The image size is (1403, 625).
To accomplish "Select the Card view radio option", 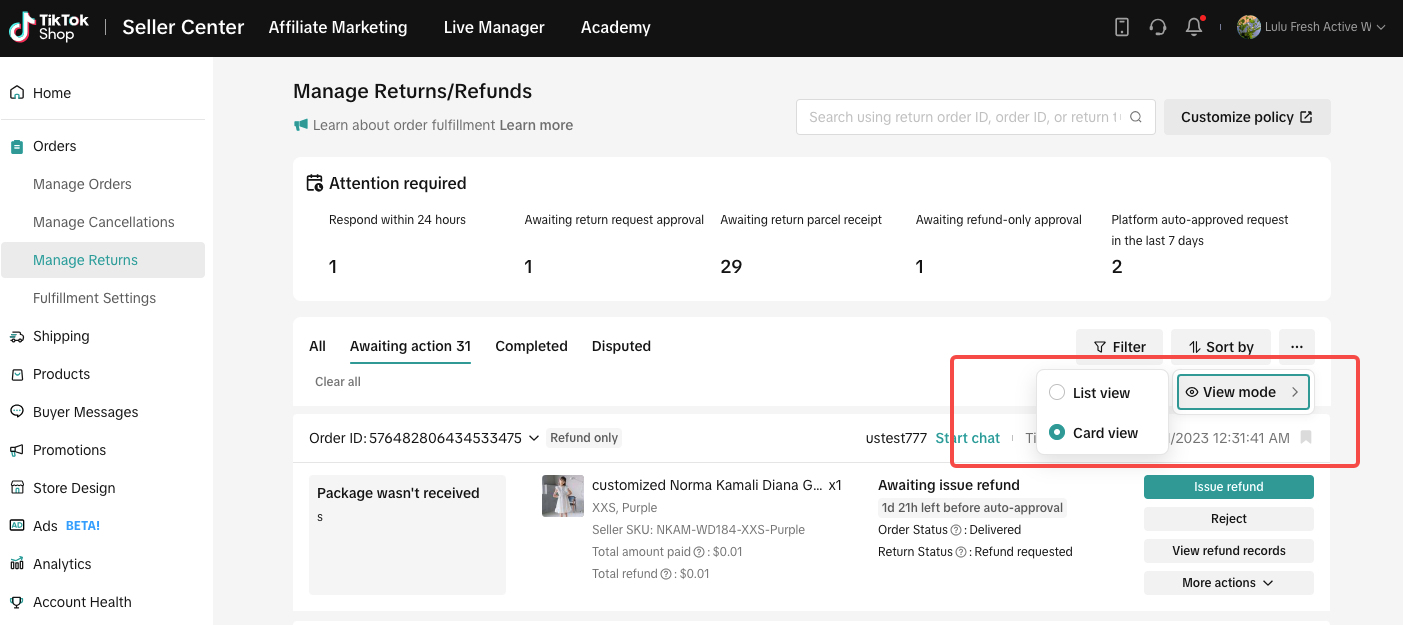I will click(x=1057, y=433).
